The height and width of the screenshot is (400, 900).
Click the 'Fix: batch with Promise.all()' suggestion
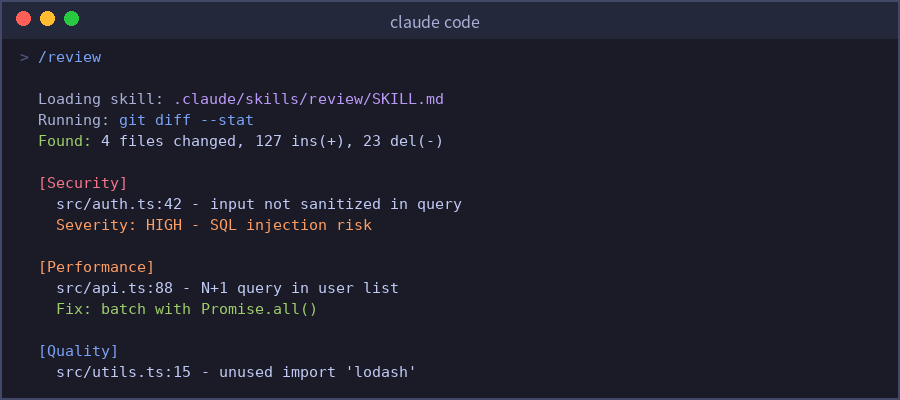(x=186, y=309)
